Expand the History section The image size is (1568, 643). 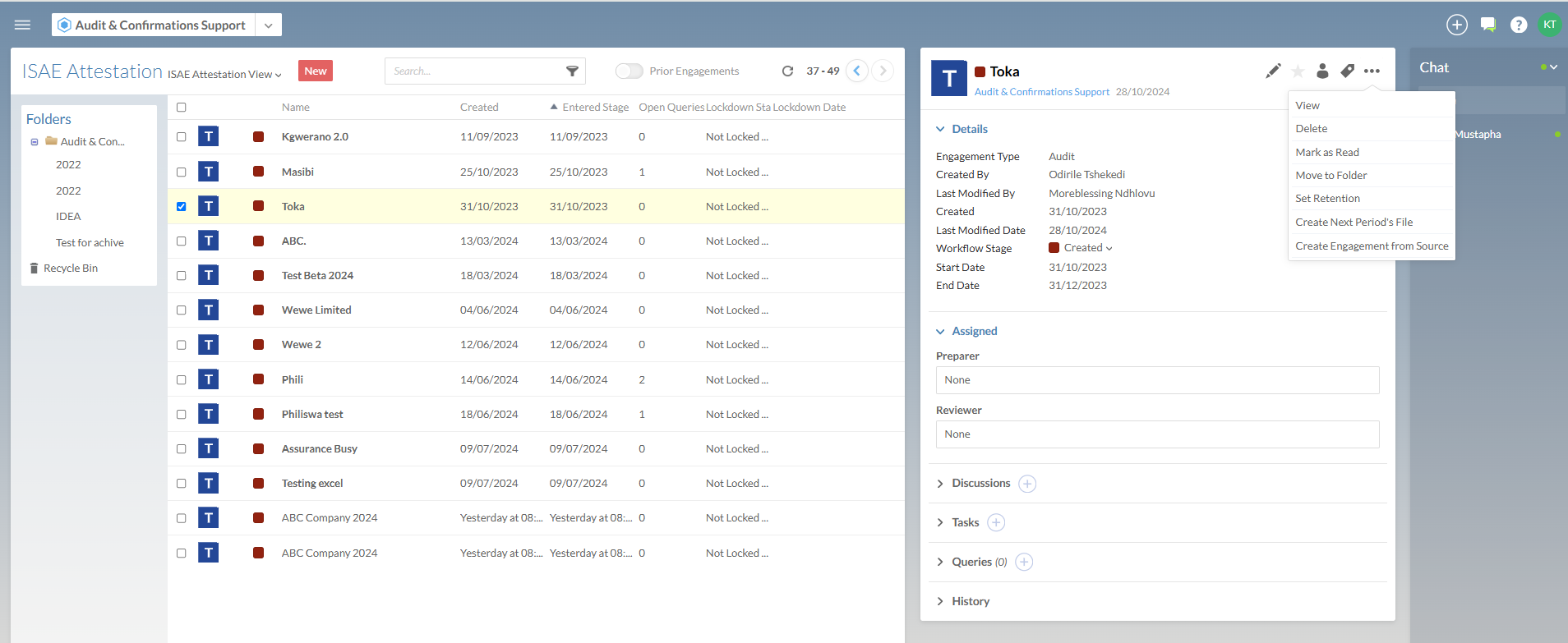(970, 601)
